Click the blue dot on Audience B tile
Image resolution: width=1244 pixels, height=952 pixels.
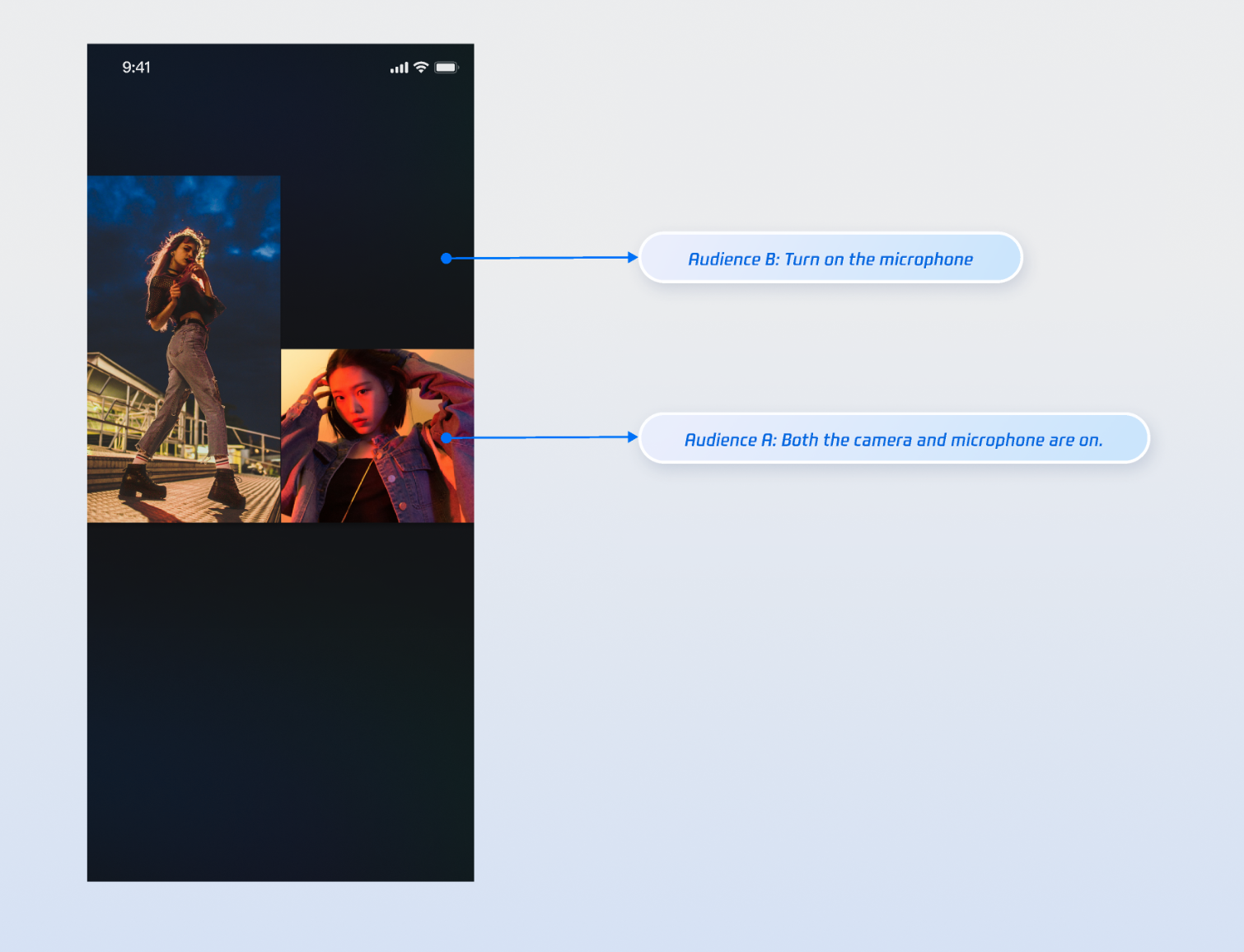coord(446,259)
